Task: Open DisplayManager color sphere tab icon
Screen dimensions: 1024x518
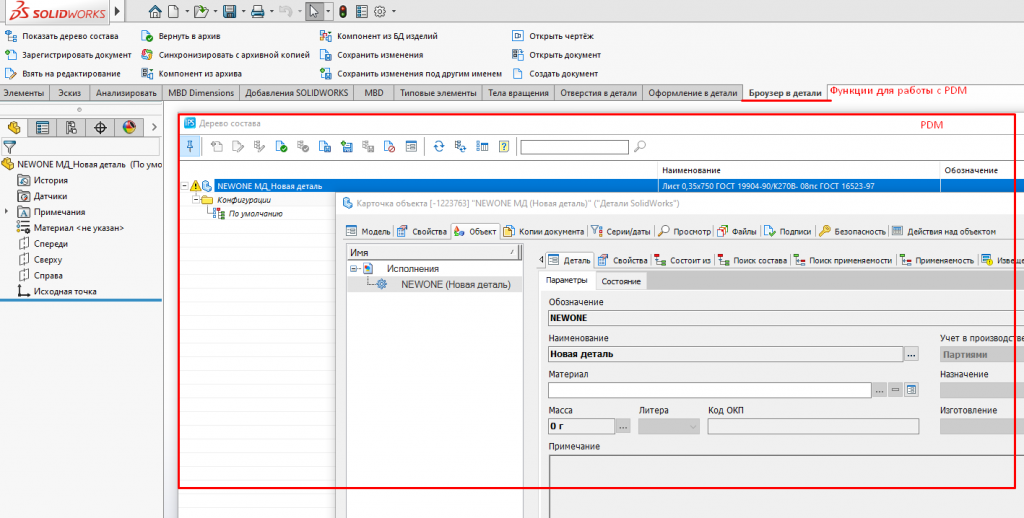Action: (129, 127)
